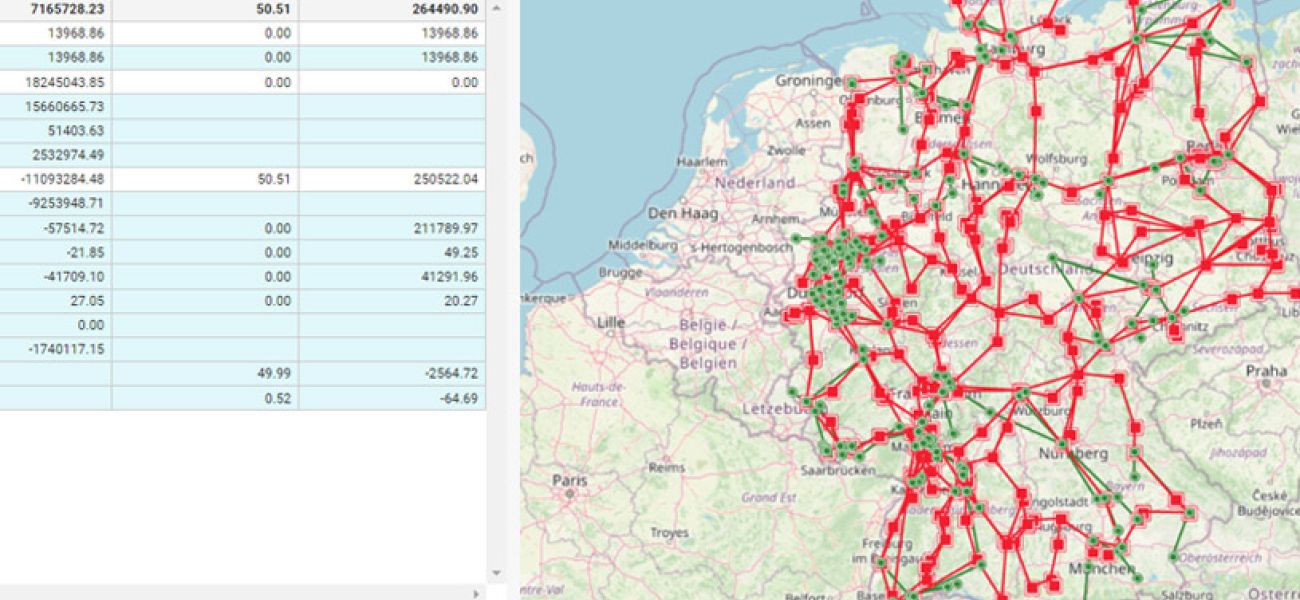Select the cell showing 7165728.23

click(x=55, y=9)
